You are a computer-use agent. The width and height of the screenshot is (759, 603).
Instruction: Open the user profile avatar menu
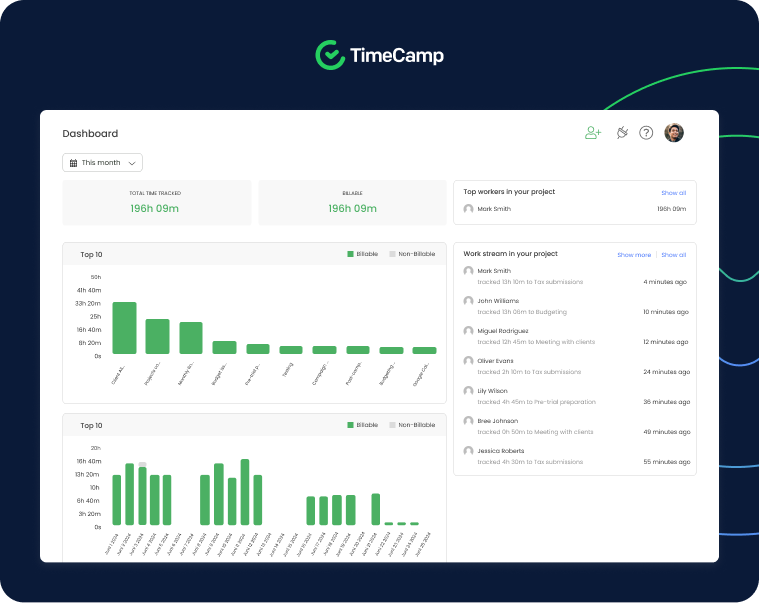[x=674, y=133]
